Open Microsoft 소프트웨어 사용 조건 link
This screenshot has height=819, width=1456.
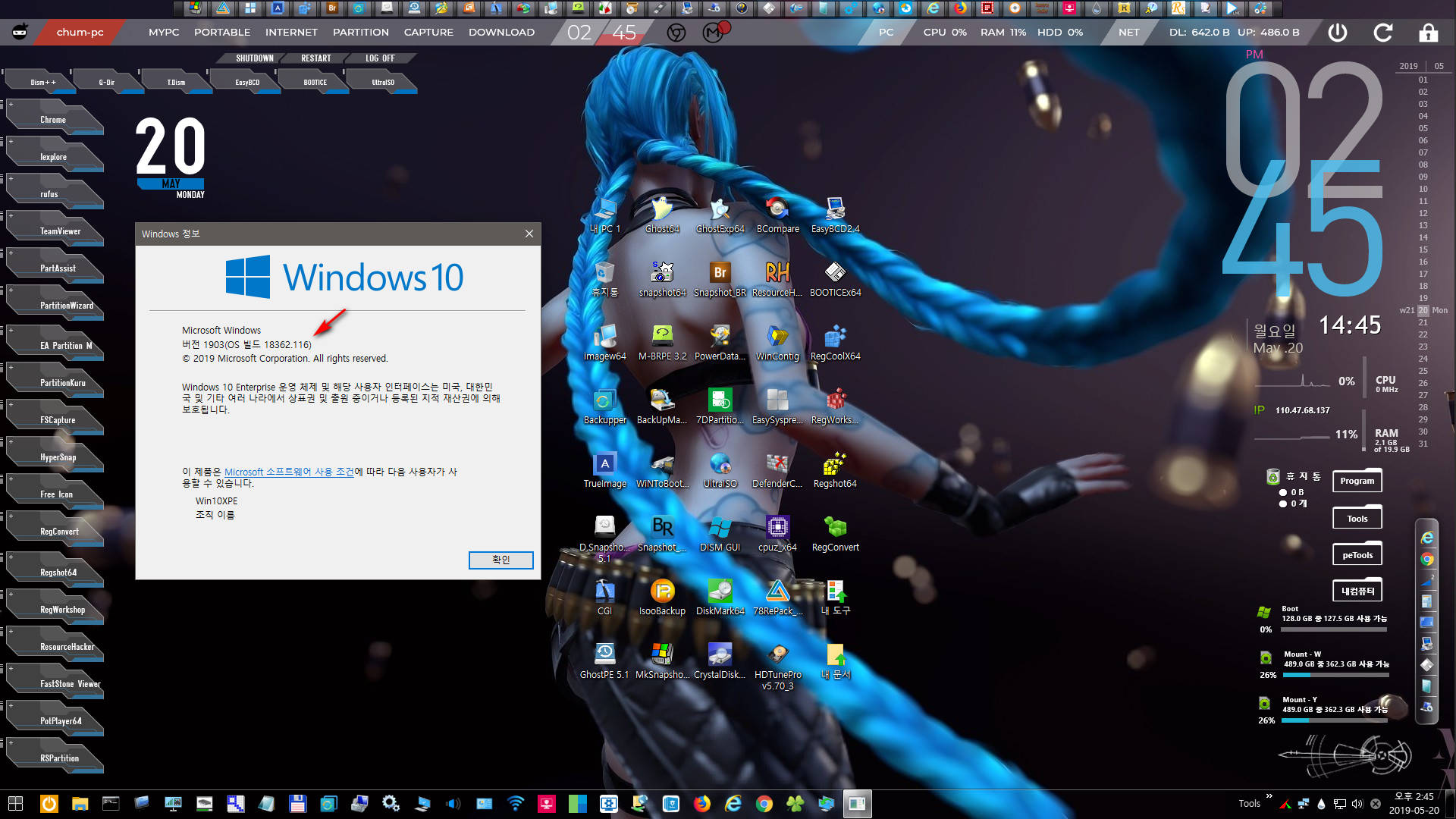coord(289,472)
